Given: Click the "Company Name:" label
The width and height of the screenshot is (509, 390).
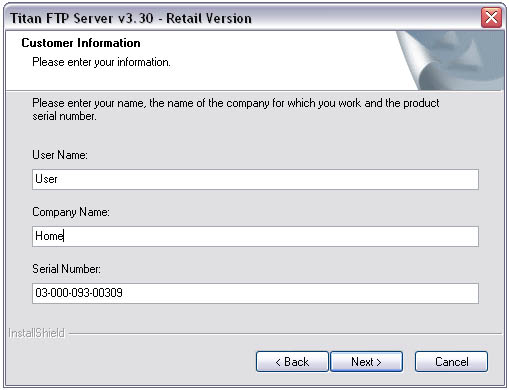Looking at the screenshot, I should pyautogui.click(x=71, y=212).
